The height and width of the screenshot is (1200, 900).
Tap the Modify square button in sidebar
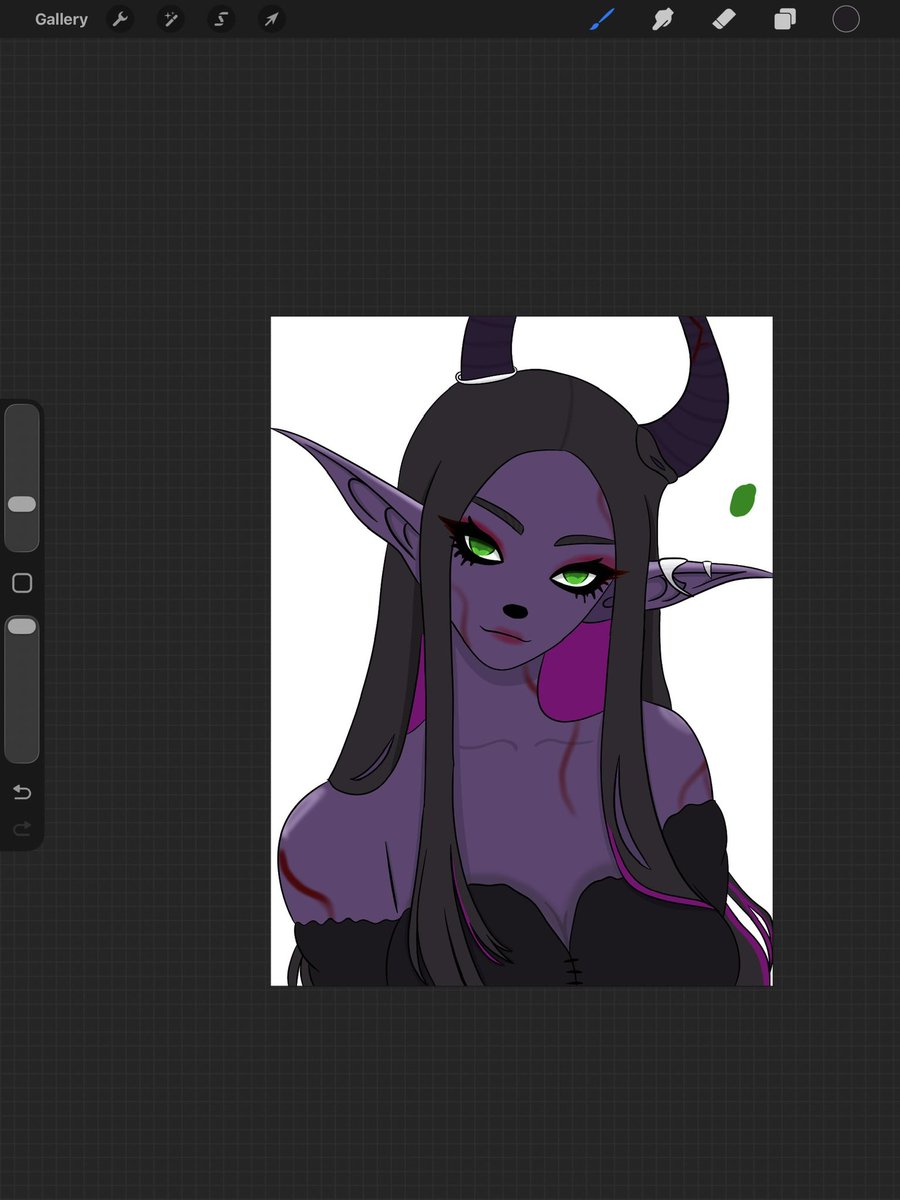point(22,583)
